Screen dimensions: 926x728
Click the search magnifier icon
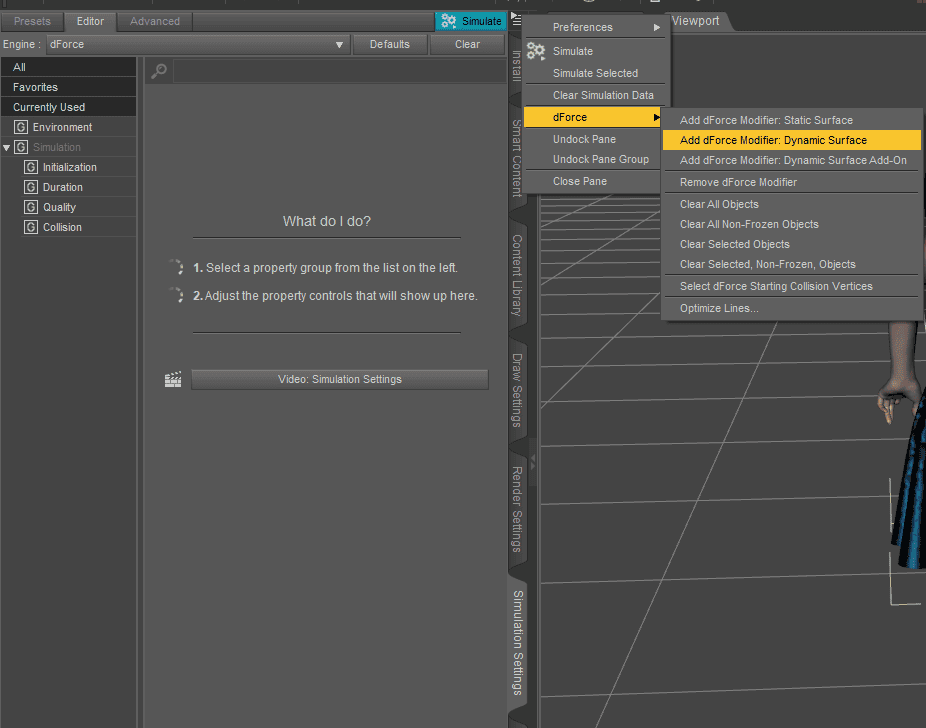click(158, 70)
